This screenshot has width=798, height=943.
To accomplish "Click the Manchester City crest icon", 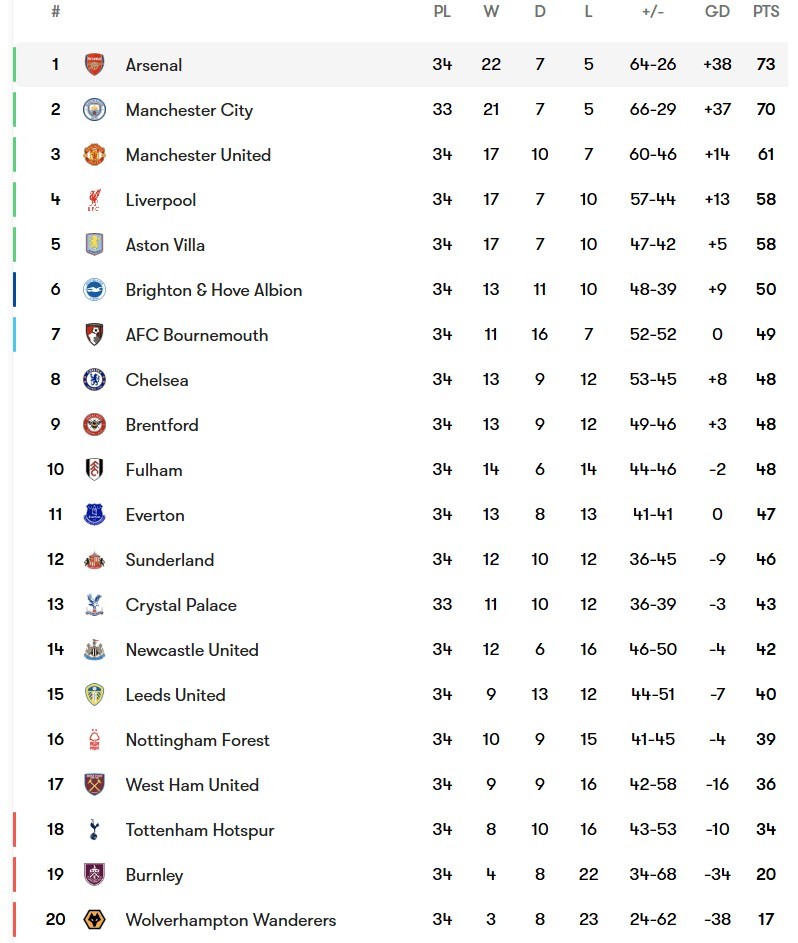I will (x=94, y=110).
